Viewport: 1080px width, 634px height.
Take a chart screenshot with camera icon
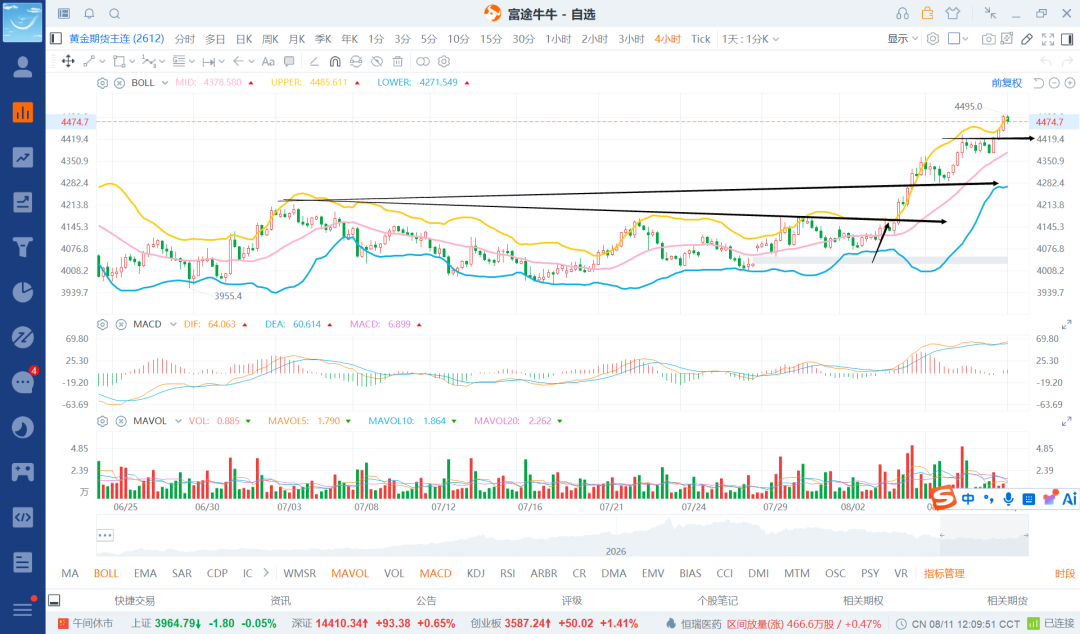(988, 39)
